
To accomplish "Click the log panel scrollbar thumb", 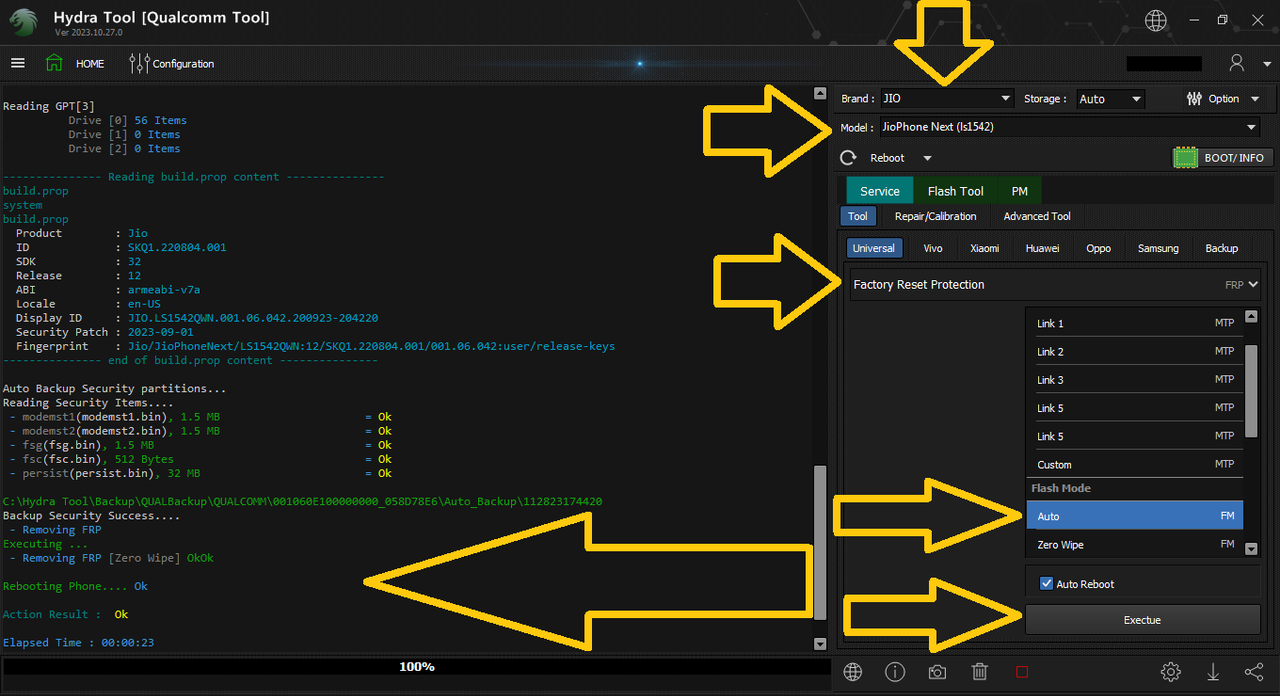I will (820, 542).
